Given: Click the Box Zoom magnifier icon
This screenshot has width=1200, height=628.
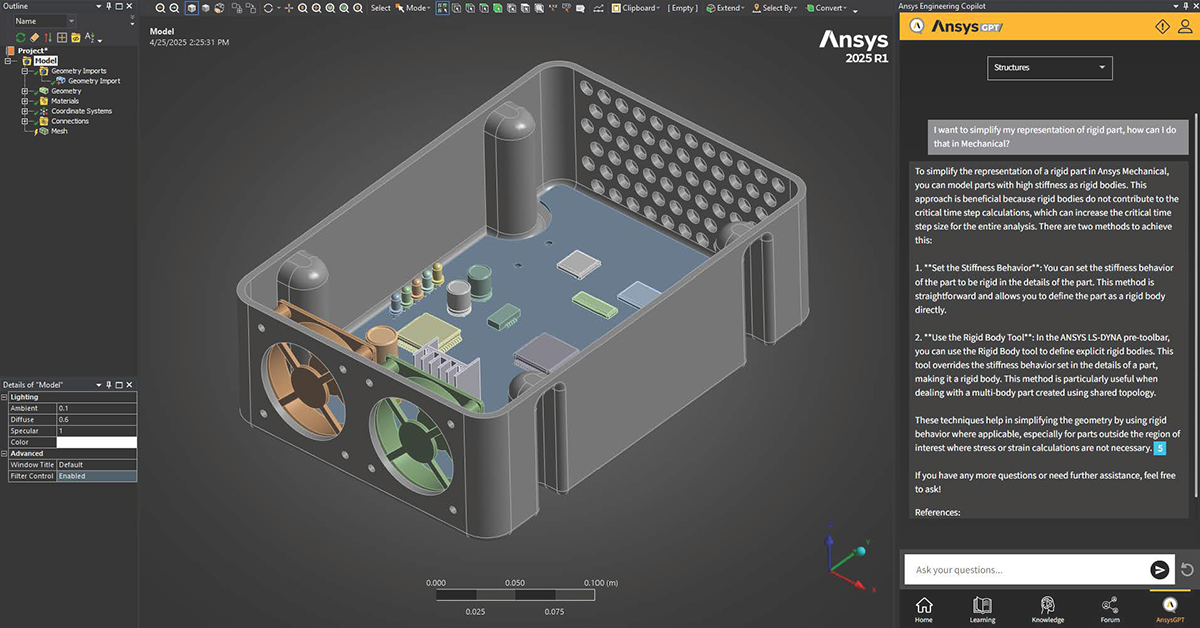Looking at the screenshot, I should [x=317, y=8].
